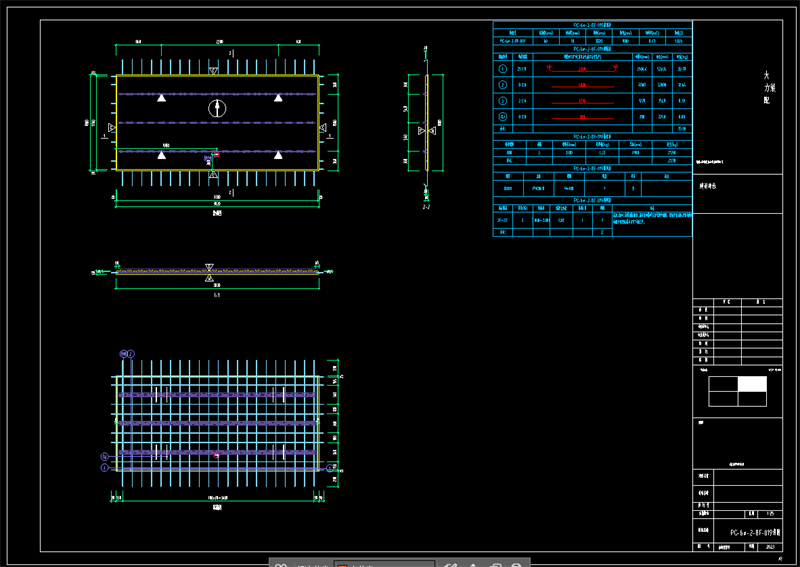This screenshot has height=567, width=800.
Task: Select circled rebar mark 2 in the rebar table
Action: pos(503,85)
